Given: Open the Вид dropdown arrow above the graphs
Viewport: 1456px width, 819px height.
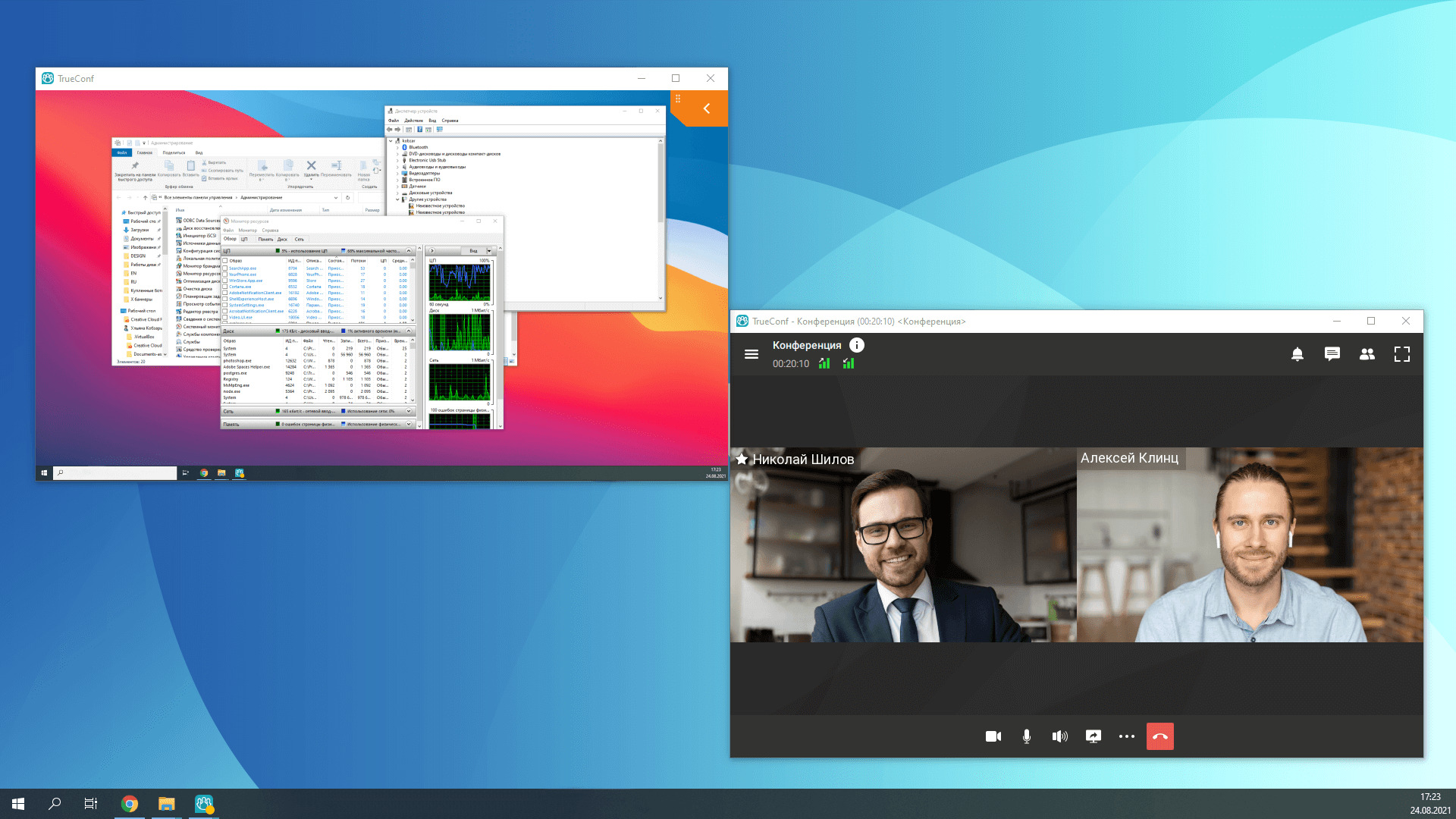Looking at the screenshot, I should coord(489,251).
